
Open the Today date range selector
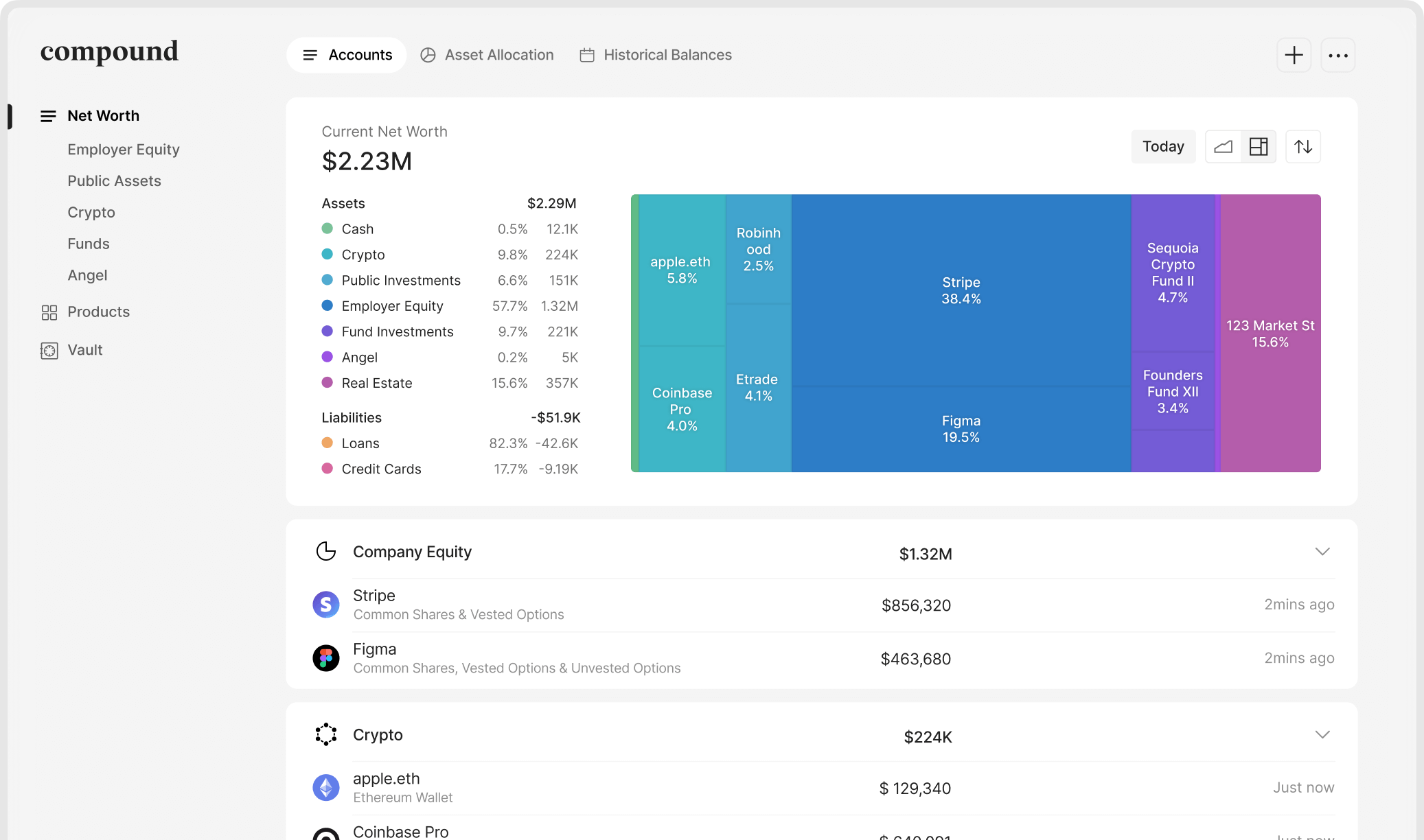(1162, 146)
